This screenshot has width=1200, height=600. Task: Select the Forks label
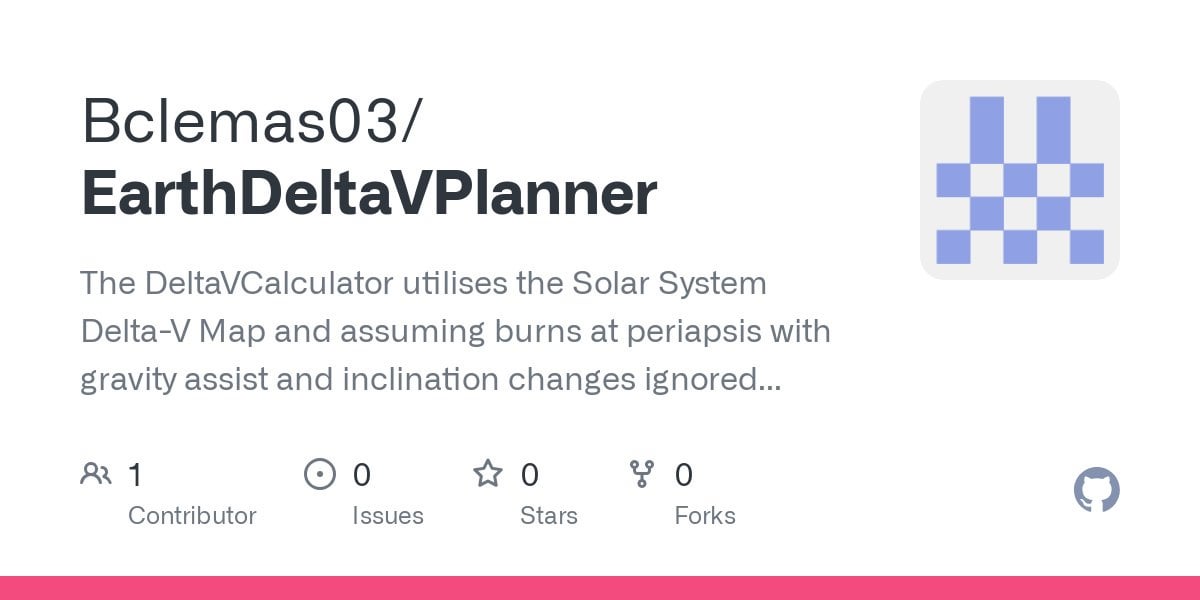(705, 516)
